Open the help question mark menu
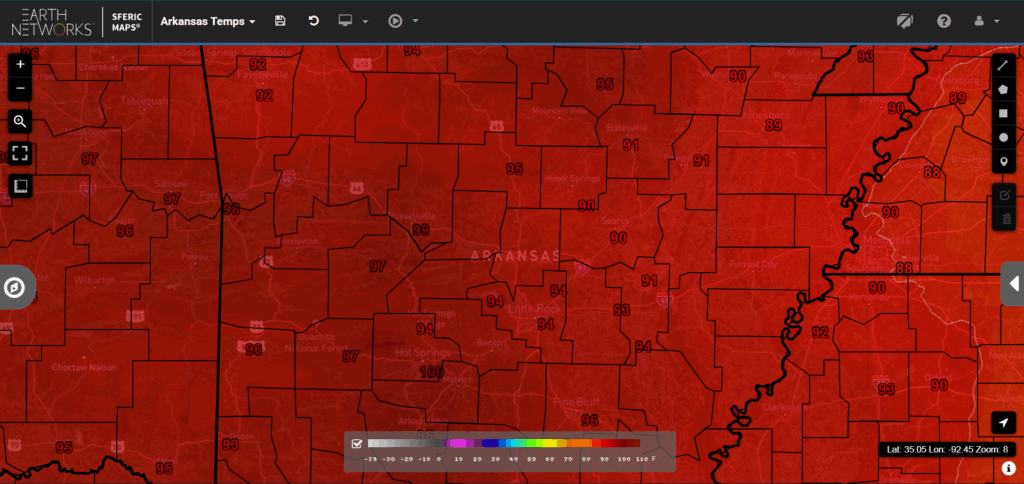 tap(943, 21)
